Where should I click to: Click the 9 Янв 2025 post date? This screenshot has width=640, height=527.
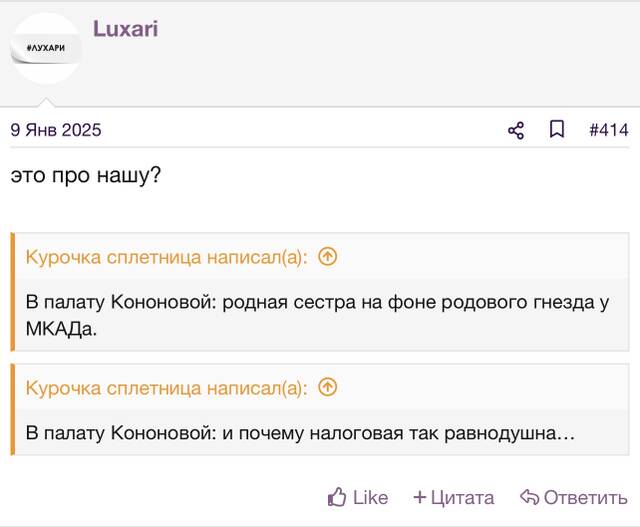(x=56, y=130)
